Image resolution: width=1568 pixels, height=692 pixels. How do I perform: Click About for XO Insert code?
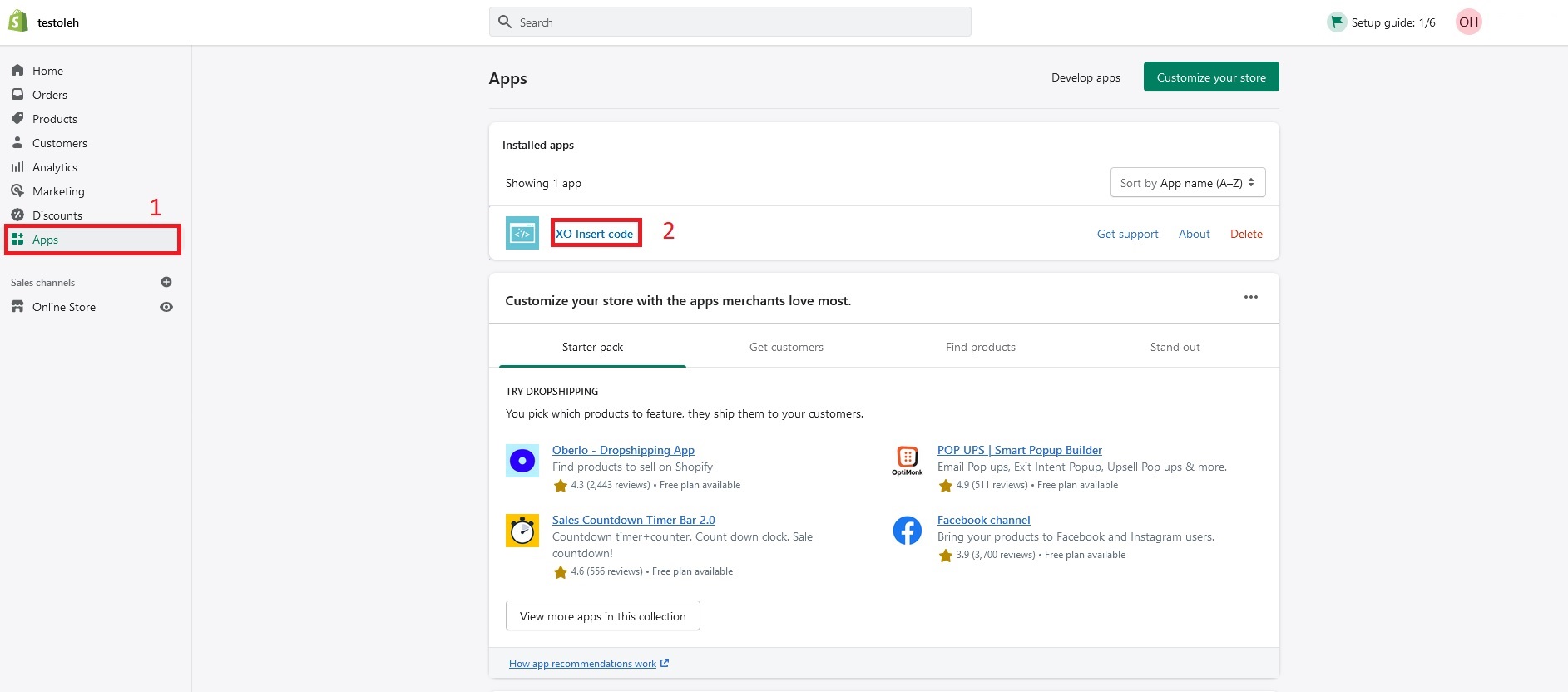(1195, 234)
